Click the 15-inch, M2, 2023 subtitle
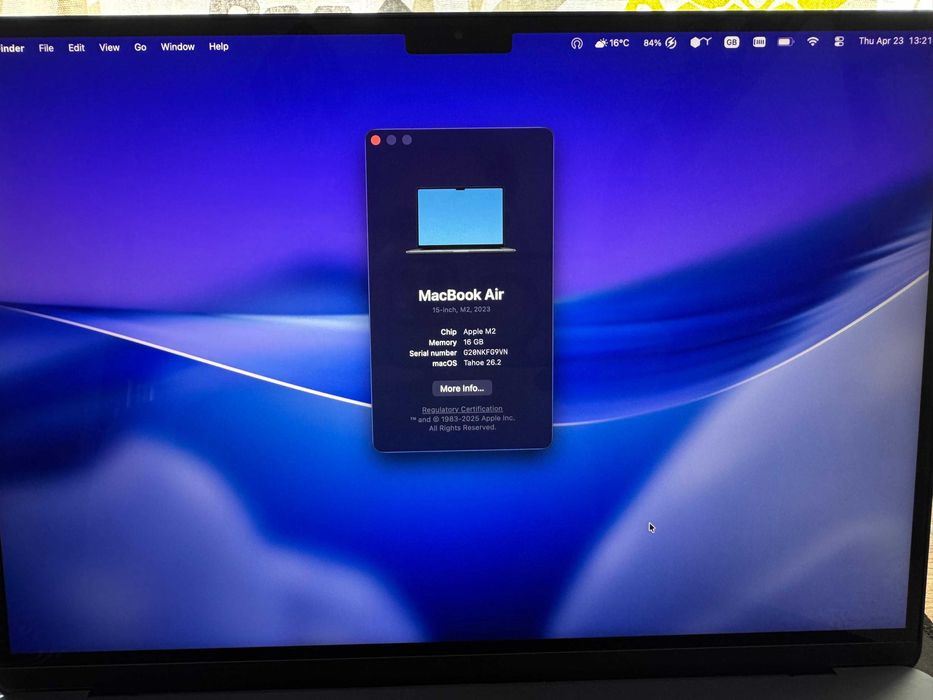The width and height of the screenshot is (933, 700). [x=461, y=310]
